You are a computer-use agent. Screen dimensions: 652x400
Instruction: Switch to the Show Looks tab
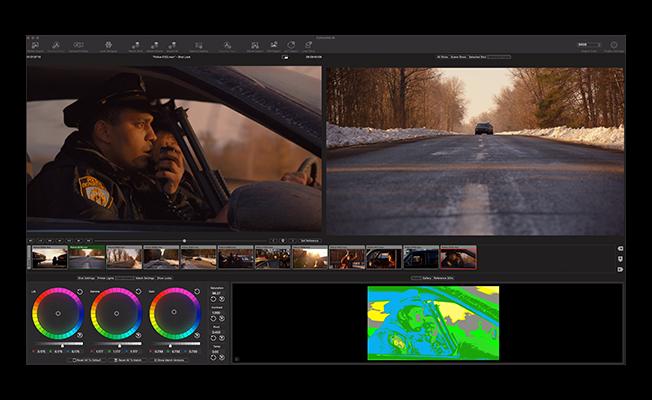(x=164, y=278)
